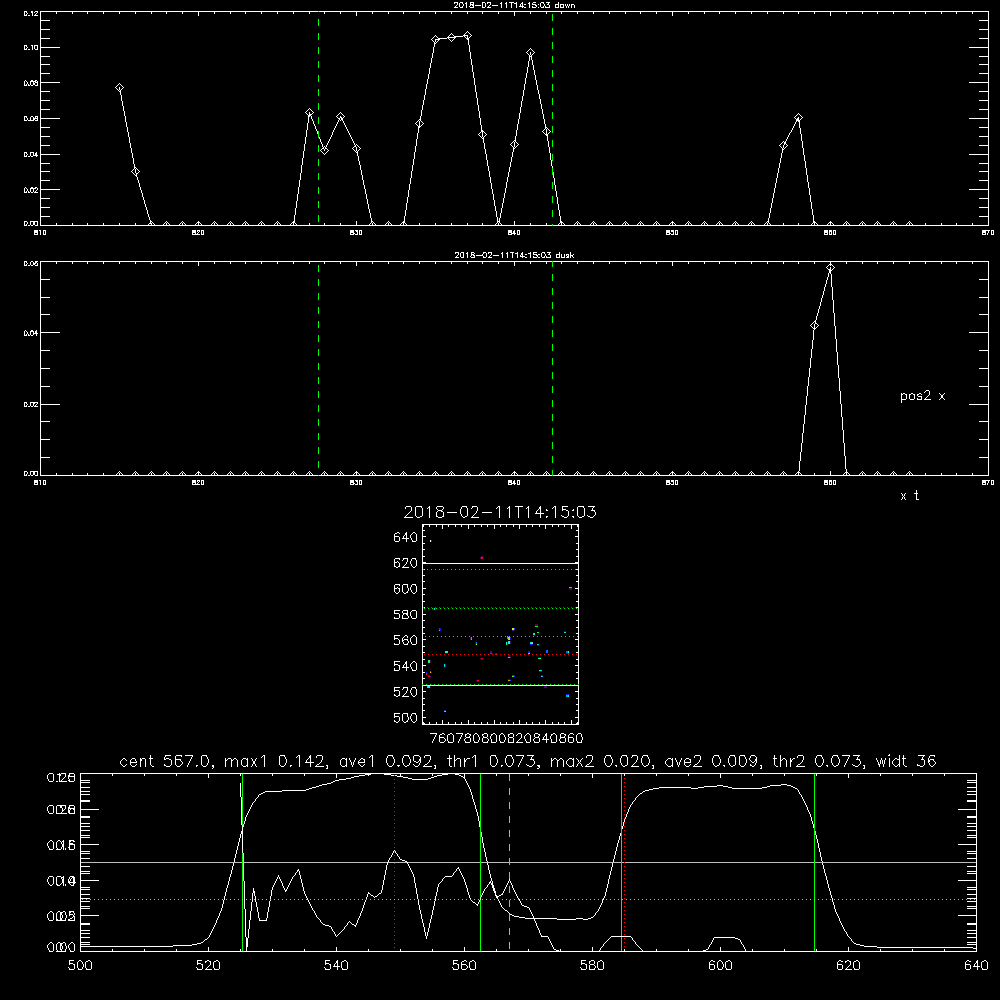Image resolution: width=1000 pixels, height=1000 pixels.
Task: Click the large '2018-02-11T14:15:03' scatter plot title
Action: pyautogui.click(x=500, y=512)
